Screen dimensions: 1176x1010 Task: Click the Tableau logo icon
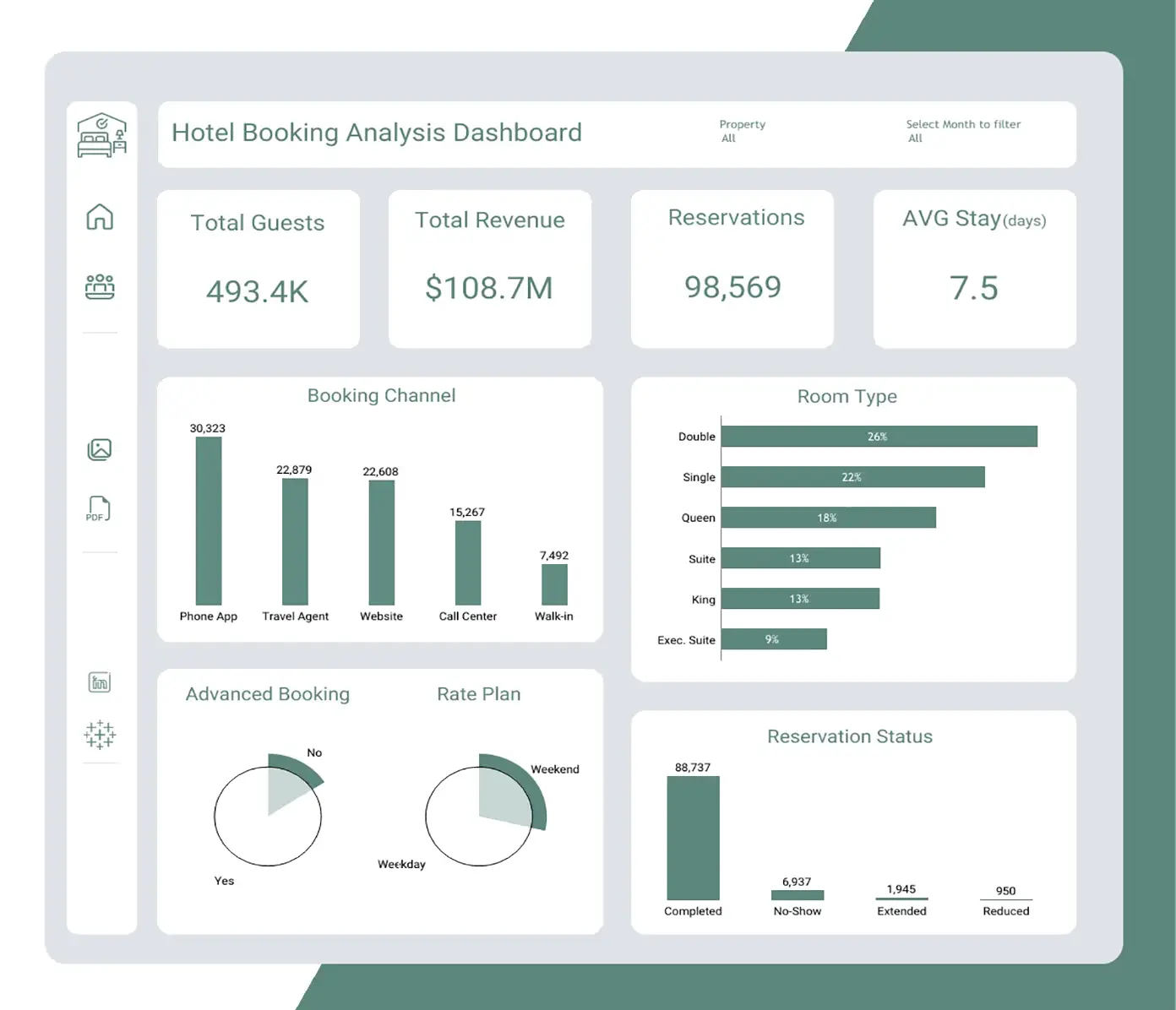(x=100, y=735)
